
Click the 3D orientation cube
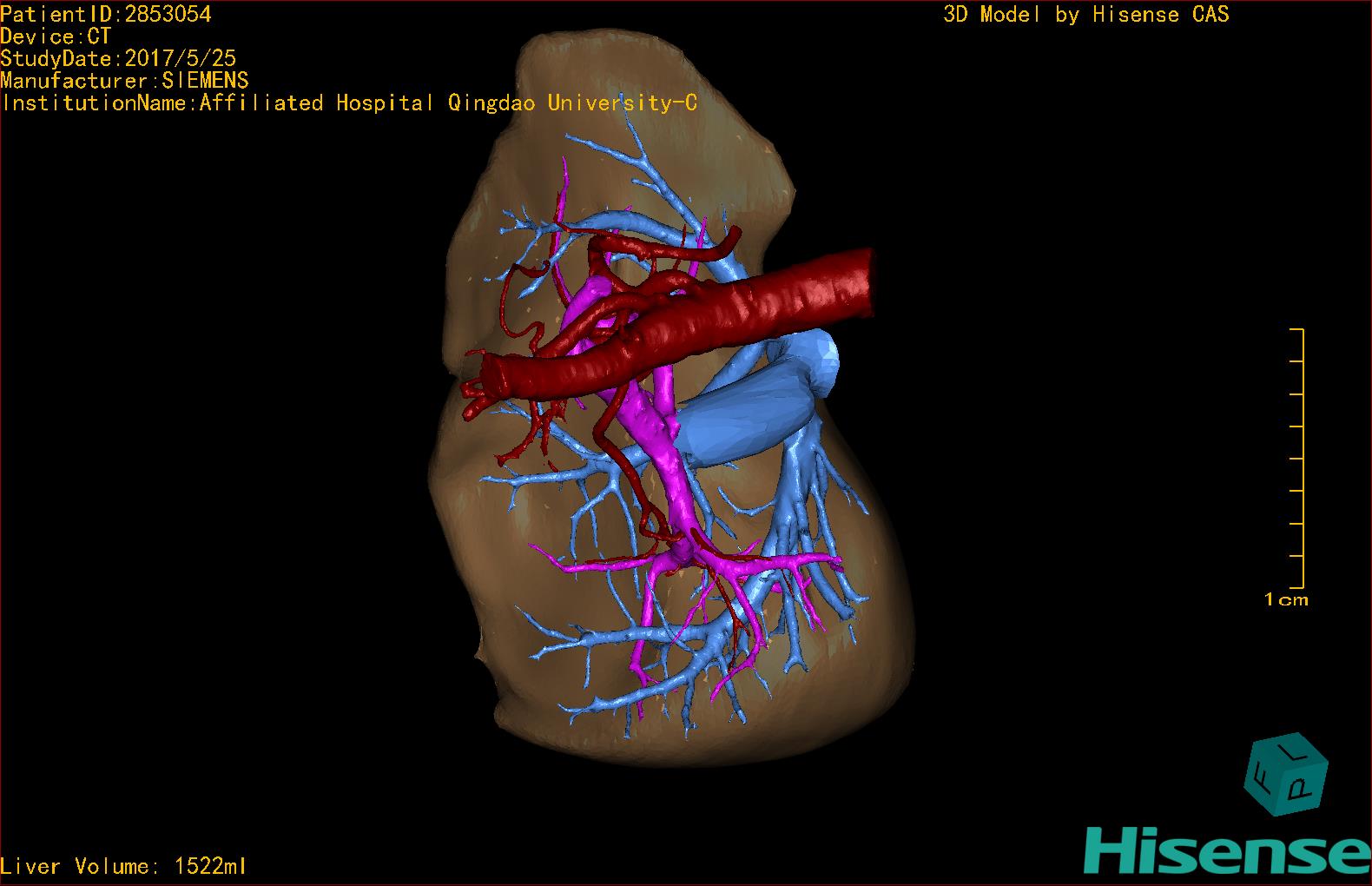pyautogui.click(x=1286, y=773)
